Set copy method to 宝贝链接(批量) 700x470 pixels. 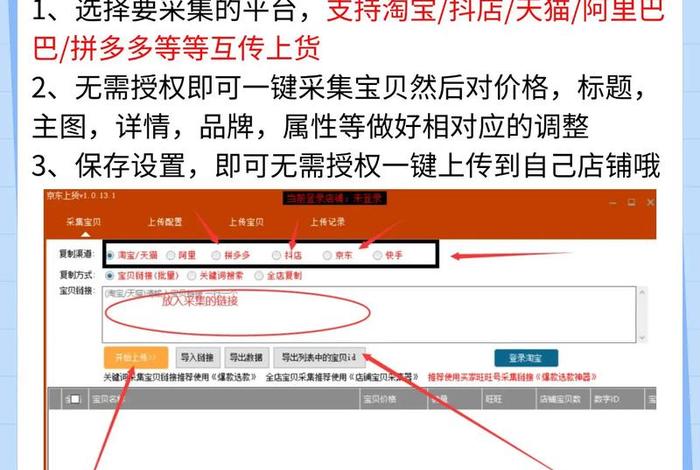point(109,276)
